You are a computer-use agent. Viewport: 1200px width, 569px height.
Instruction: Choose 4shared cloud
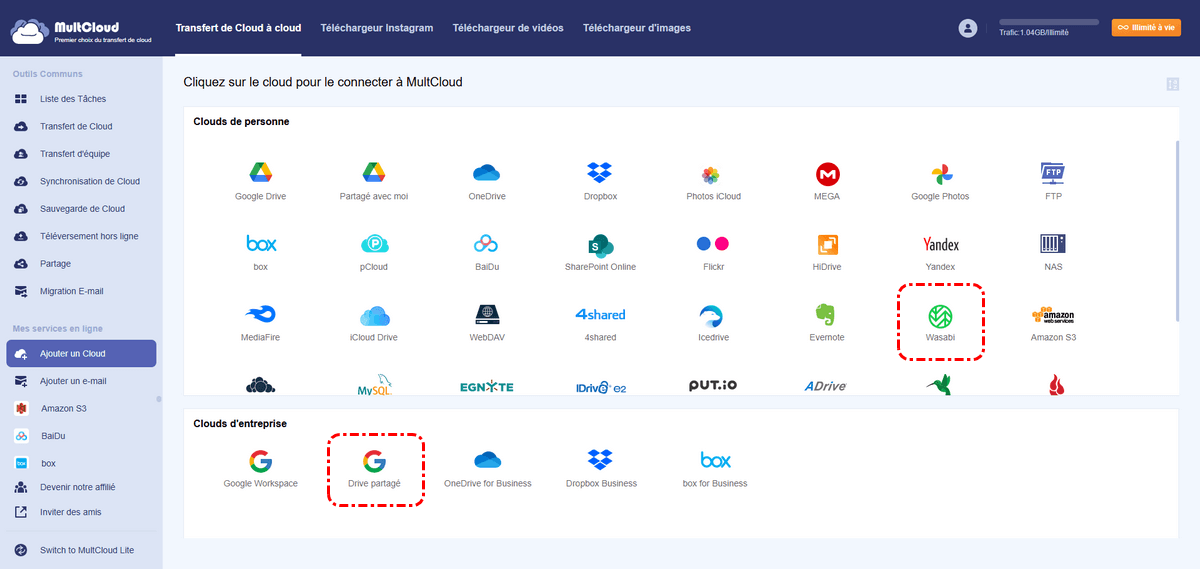click(600, 322)
